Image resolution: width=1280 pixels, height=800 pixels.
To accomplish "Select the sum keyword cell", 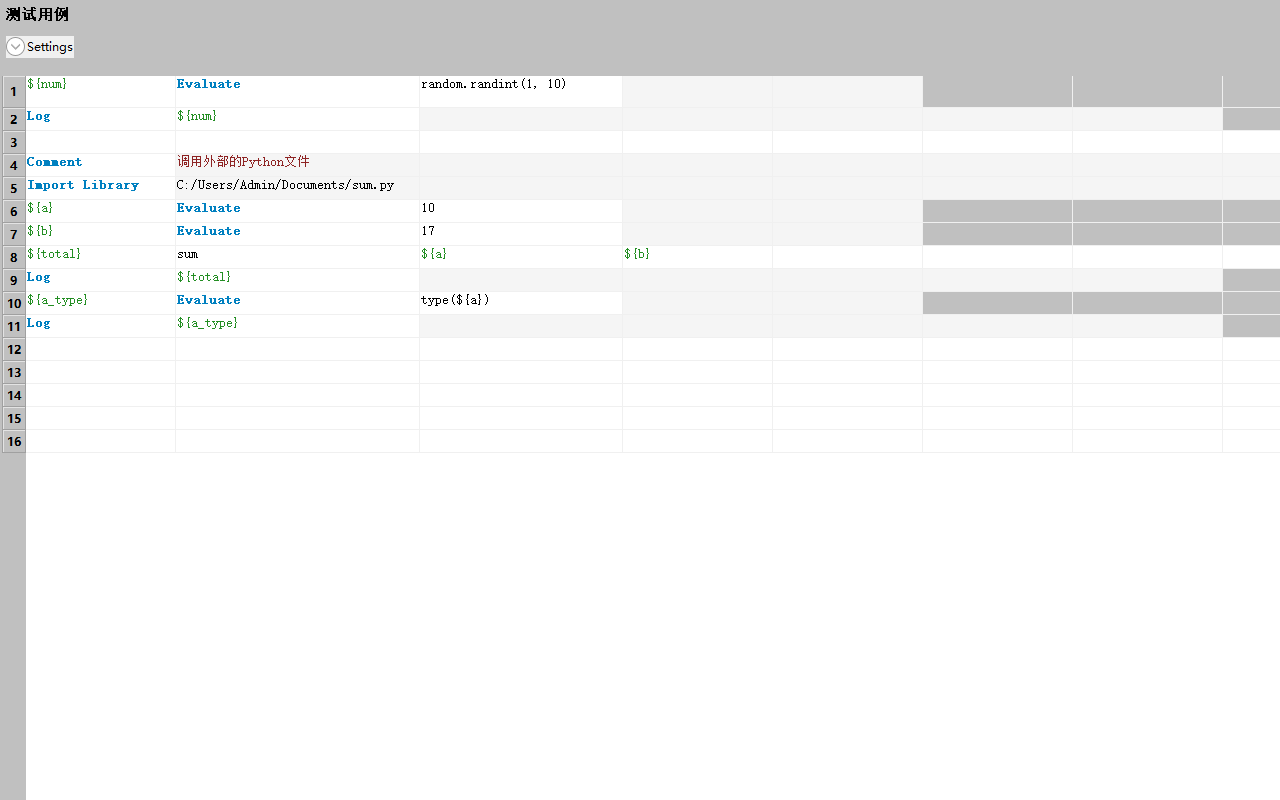I will click(297, 257).
